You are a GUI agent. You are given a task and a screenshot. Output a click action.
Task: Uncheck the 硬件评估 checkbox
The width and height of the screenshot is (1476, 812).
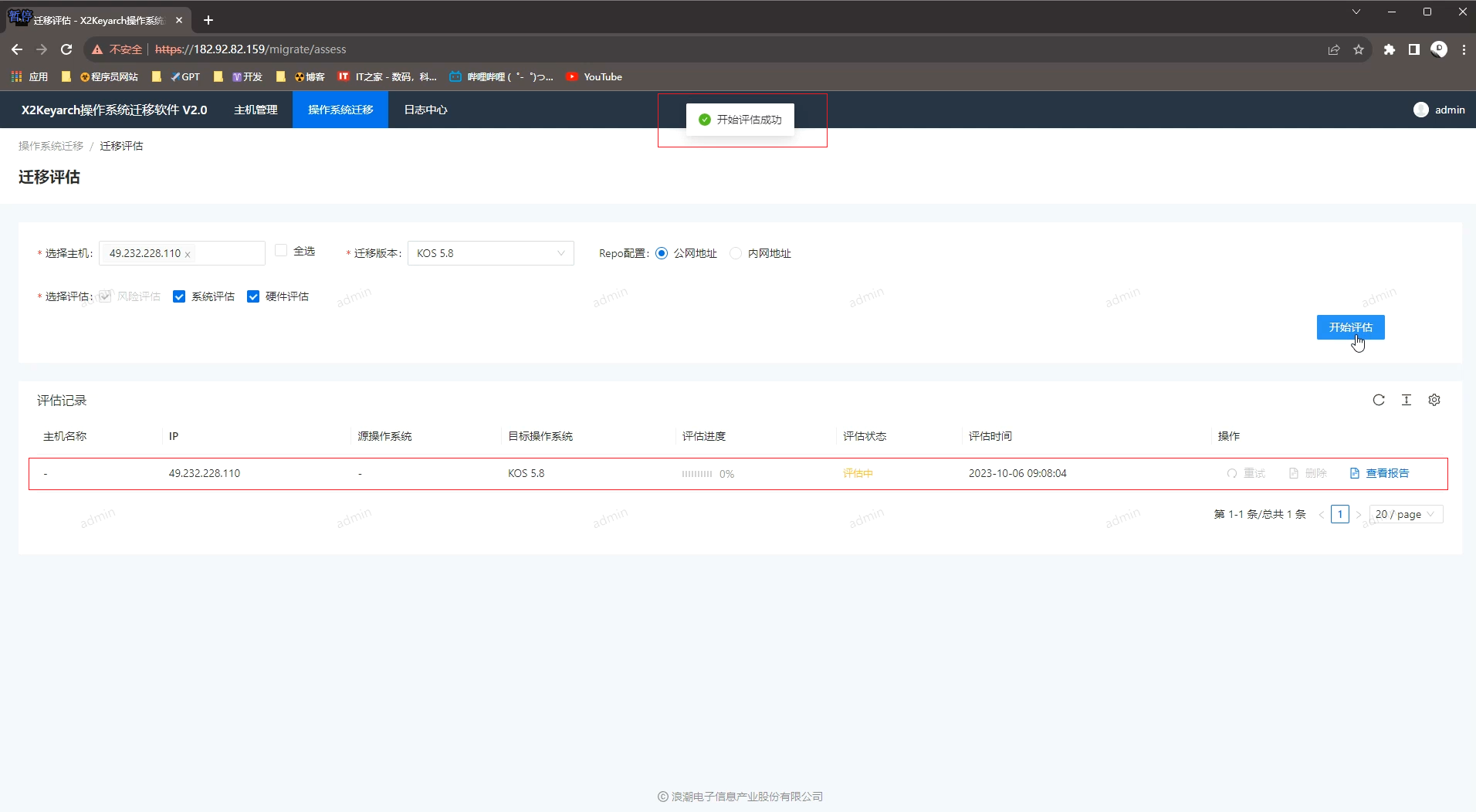[253, 296]
